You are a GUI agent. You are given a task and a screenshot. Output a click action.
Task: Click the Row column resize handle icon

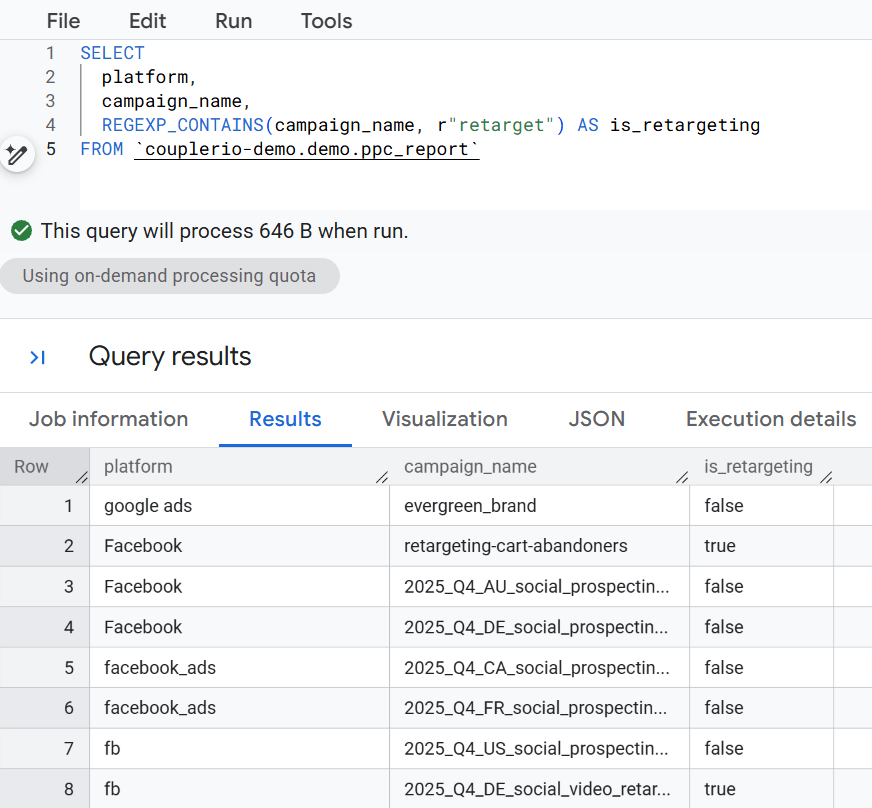[82, 477]
